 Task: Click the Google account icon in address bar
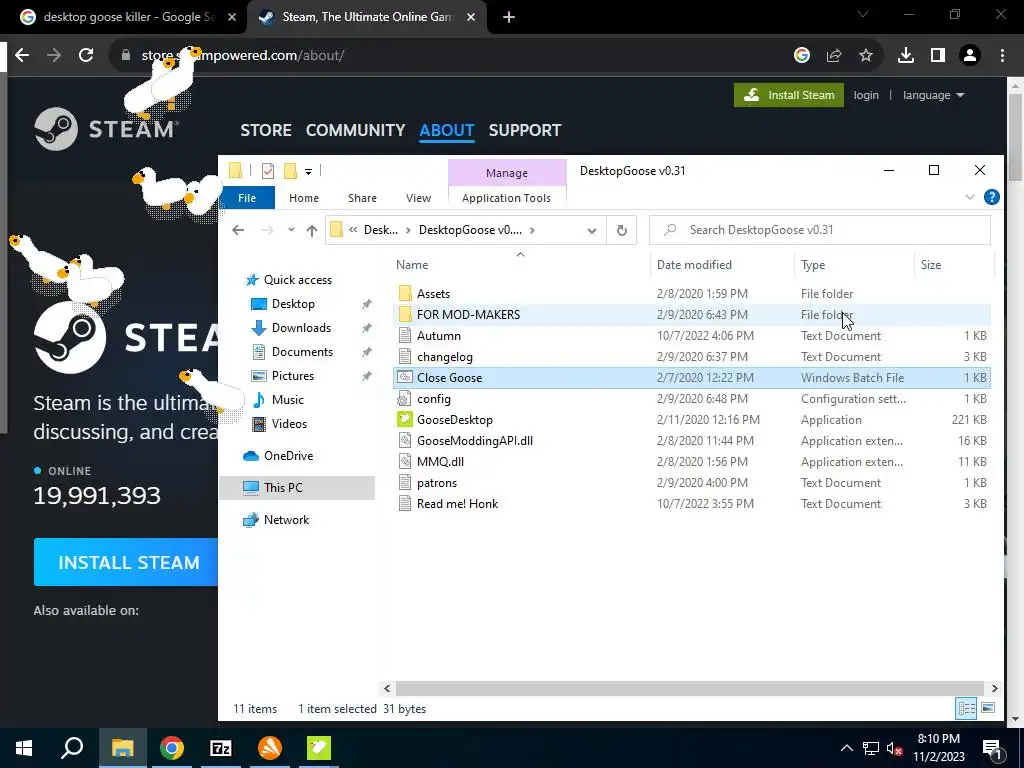(802, 56)
